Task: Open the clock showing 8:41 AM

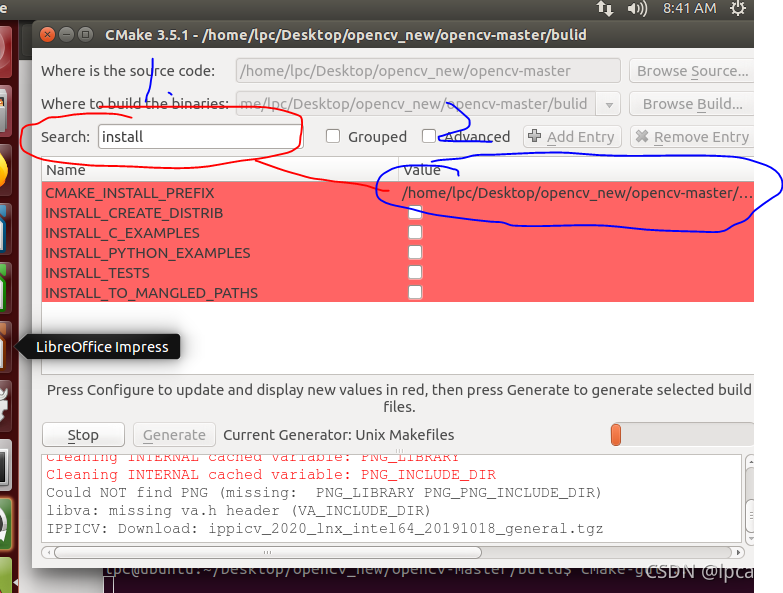Action: (x=690, y=8)
